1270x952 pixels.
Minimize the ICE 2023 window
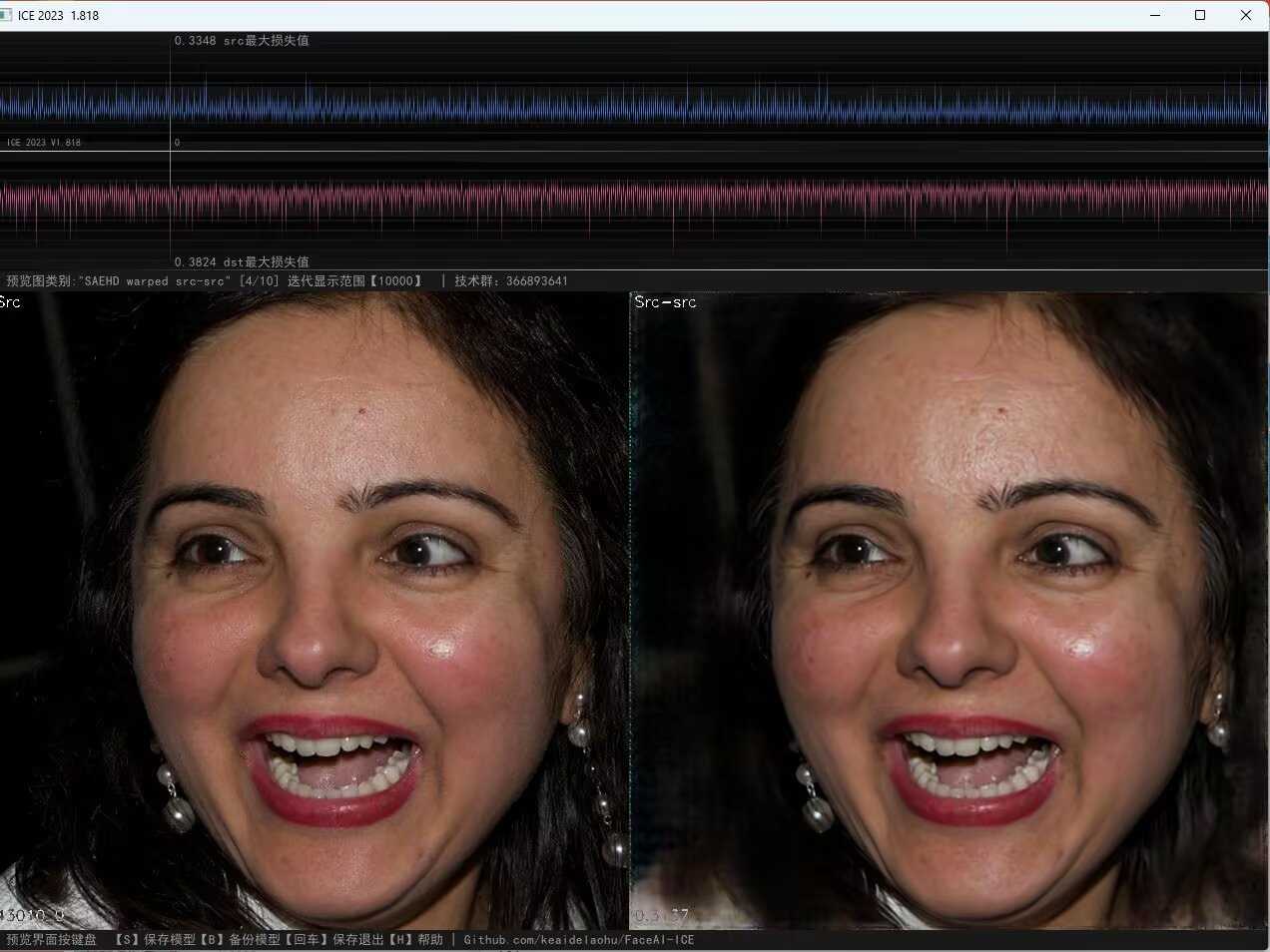(1155, 15)
